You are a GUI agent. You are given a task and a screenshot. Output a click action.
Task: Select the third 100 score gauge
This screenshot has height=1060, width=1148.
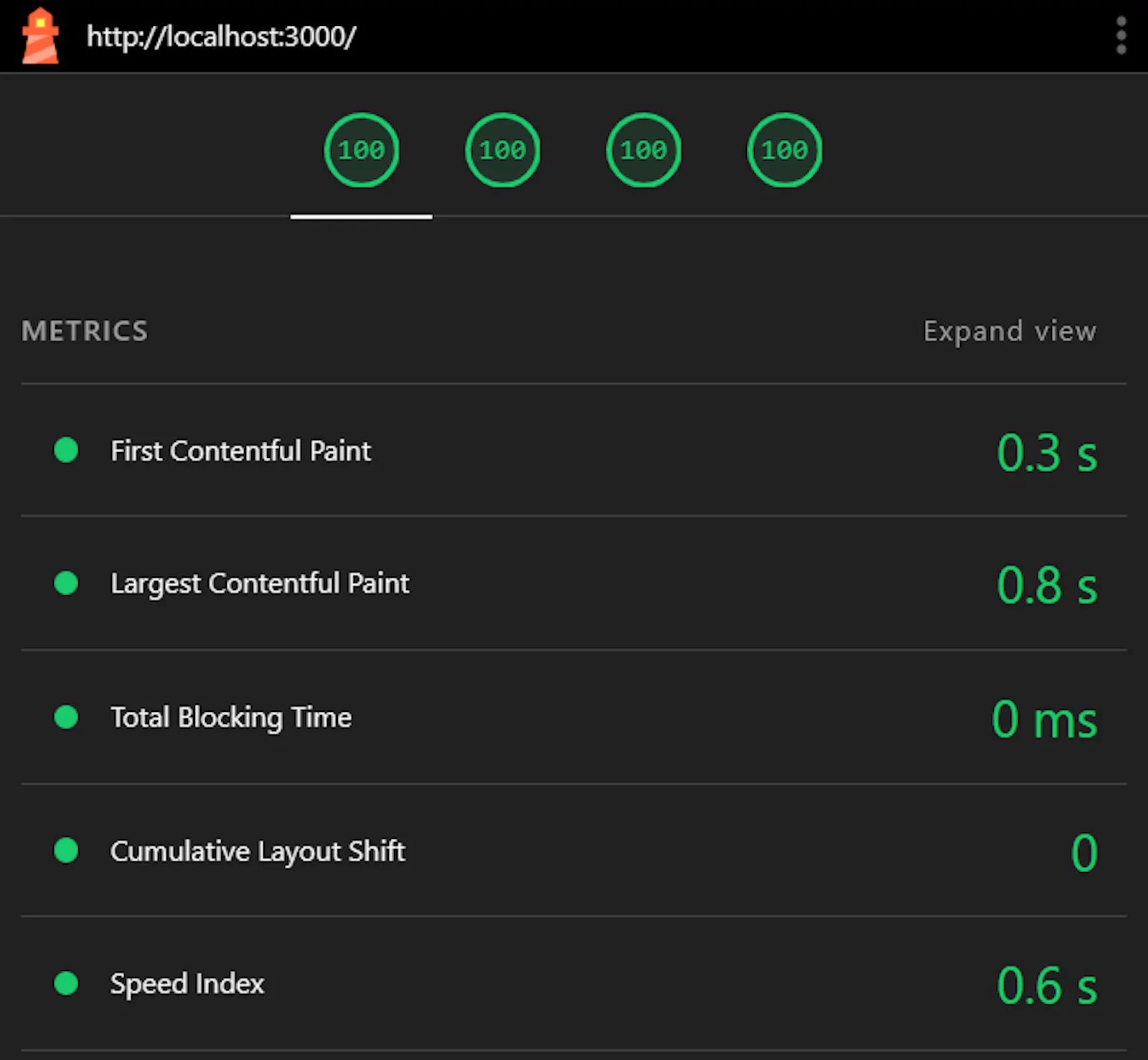coord(644,150)
